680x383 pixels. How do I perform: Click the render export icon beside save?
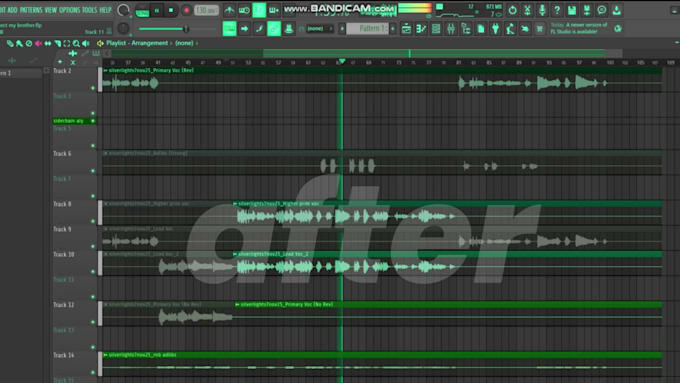[x=587, y=10]
